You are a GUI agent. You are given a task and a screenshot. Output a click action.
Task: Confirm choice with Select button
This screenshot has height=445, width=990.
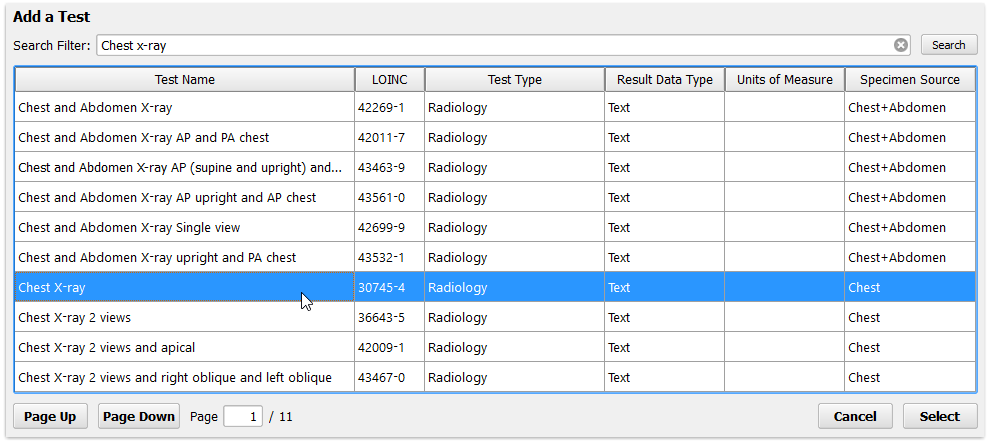[x=939, y=416]
